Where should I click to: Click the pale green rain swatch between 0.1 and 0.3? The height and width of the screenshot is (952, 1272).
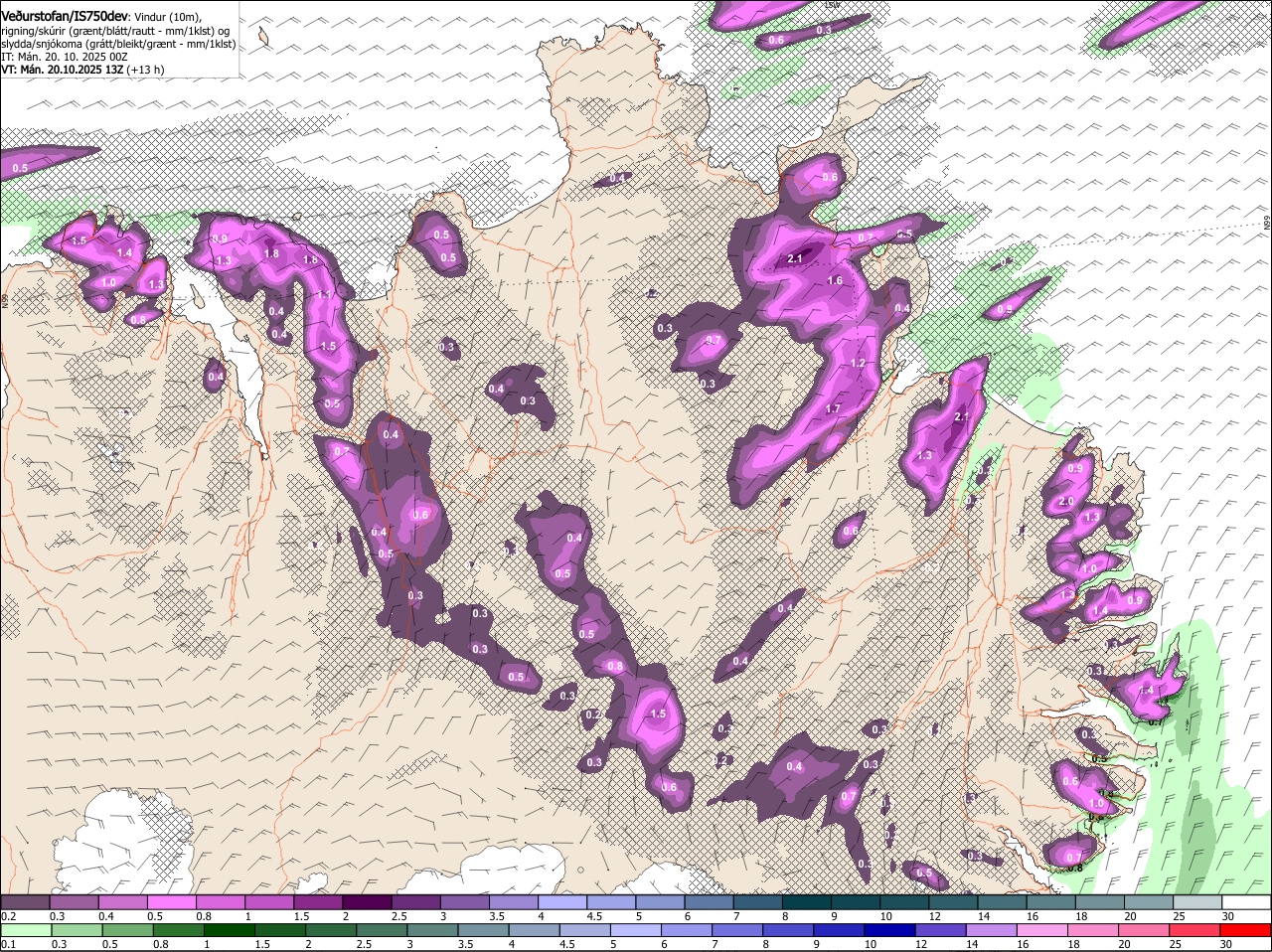pos(25,929)
